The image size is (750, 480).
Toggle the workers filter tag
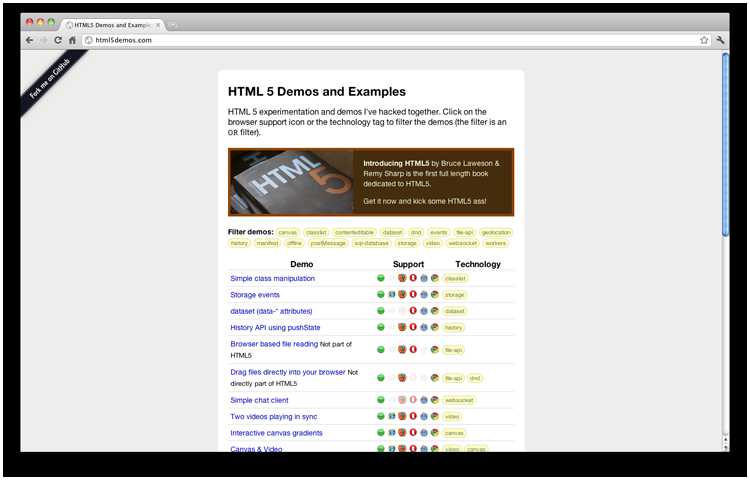(496, 243)
